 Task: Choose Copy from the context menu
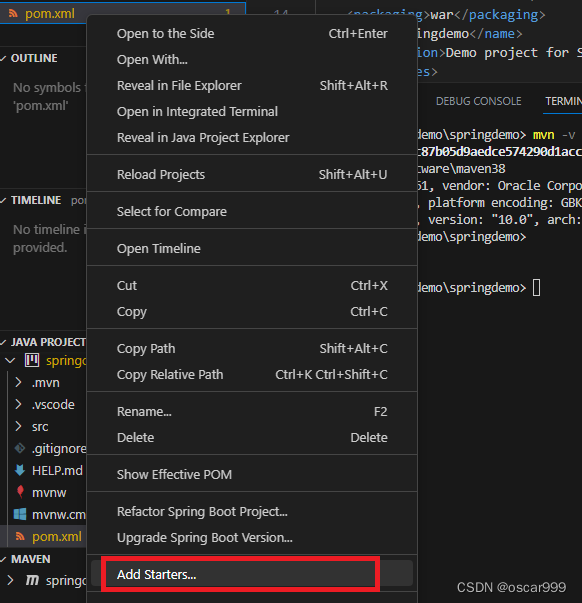point(252,311)
